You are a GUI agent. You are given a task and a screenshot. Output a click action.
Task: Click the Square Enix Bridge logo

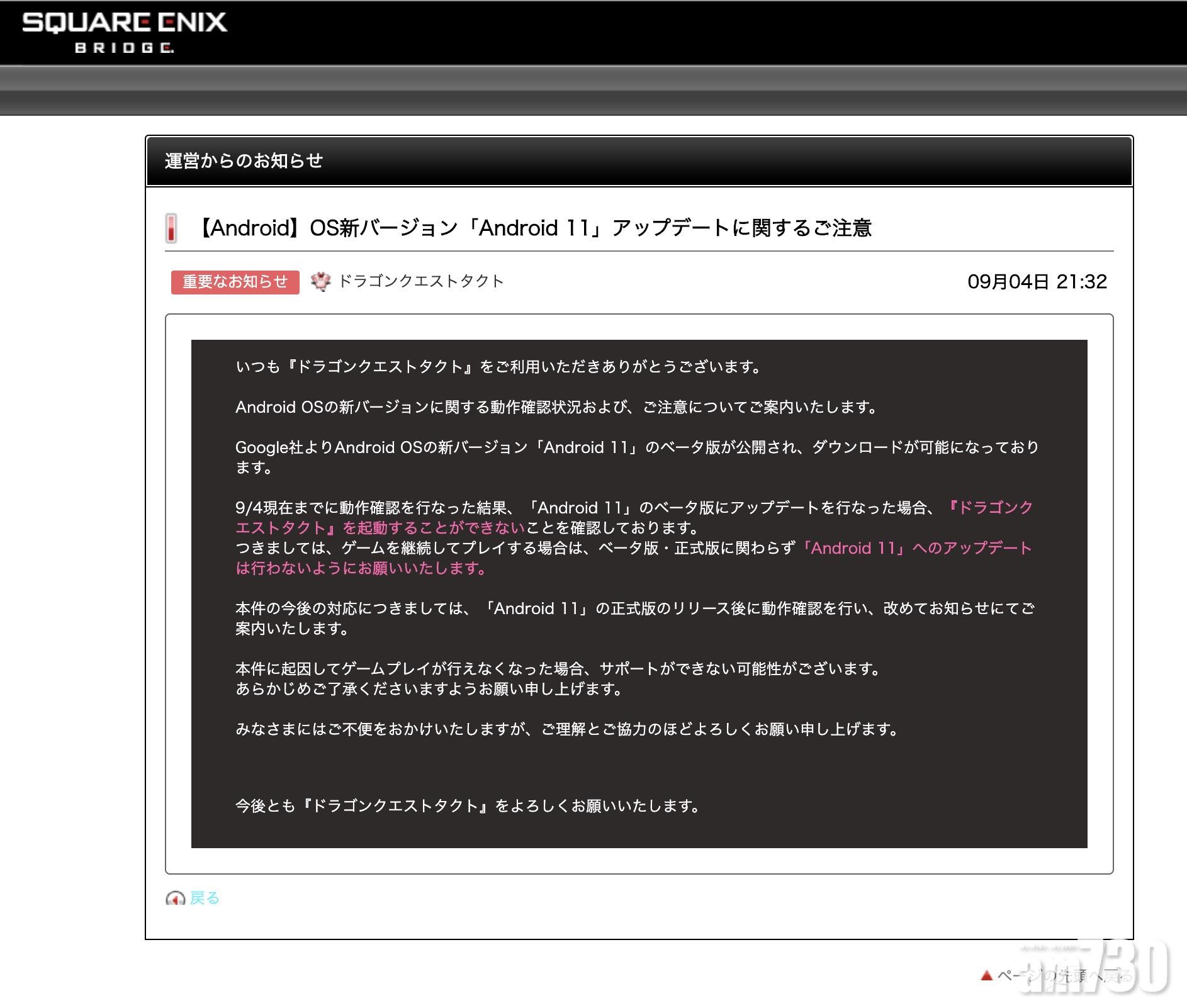124,31
